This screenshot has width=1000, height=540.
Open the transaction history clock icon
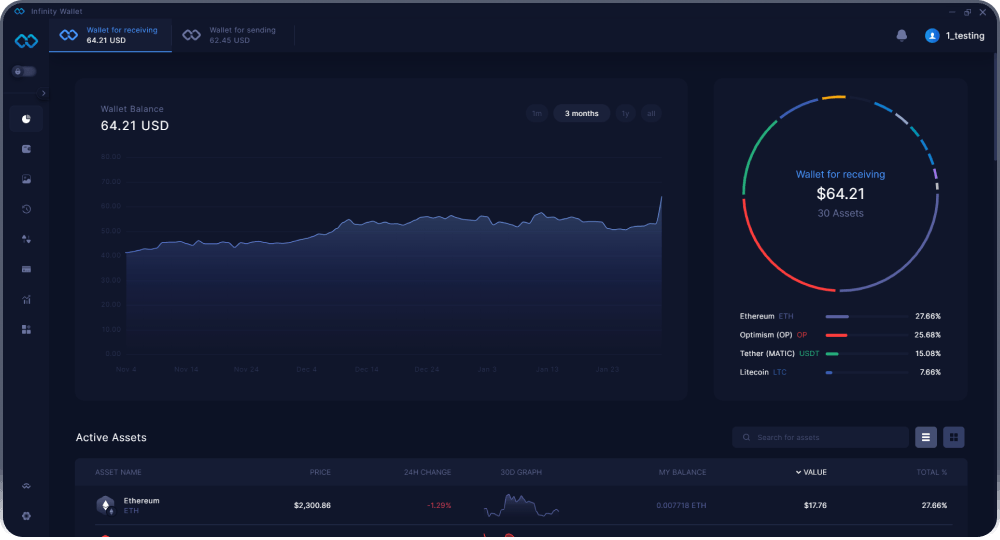point(26,209)
